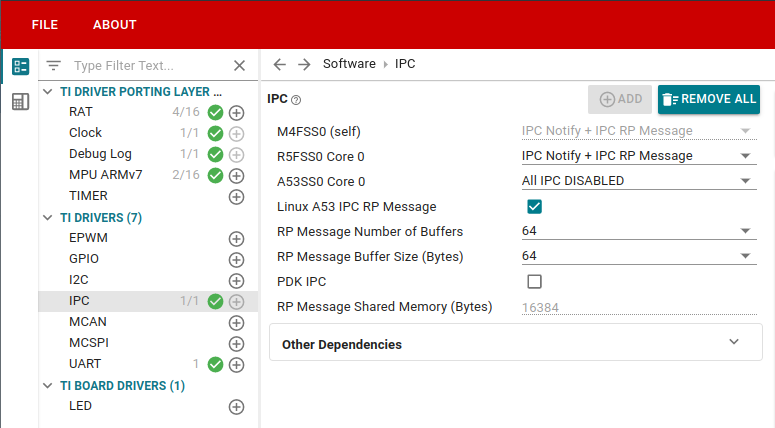Click the Clock row's plus icon
This screenshot has width=775, height=428.
pyautogui.click(x=236, y=133)
